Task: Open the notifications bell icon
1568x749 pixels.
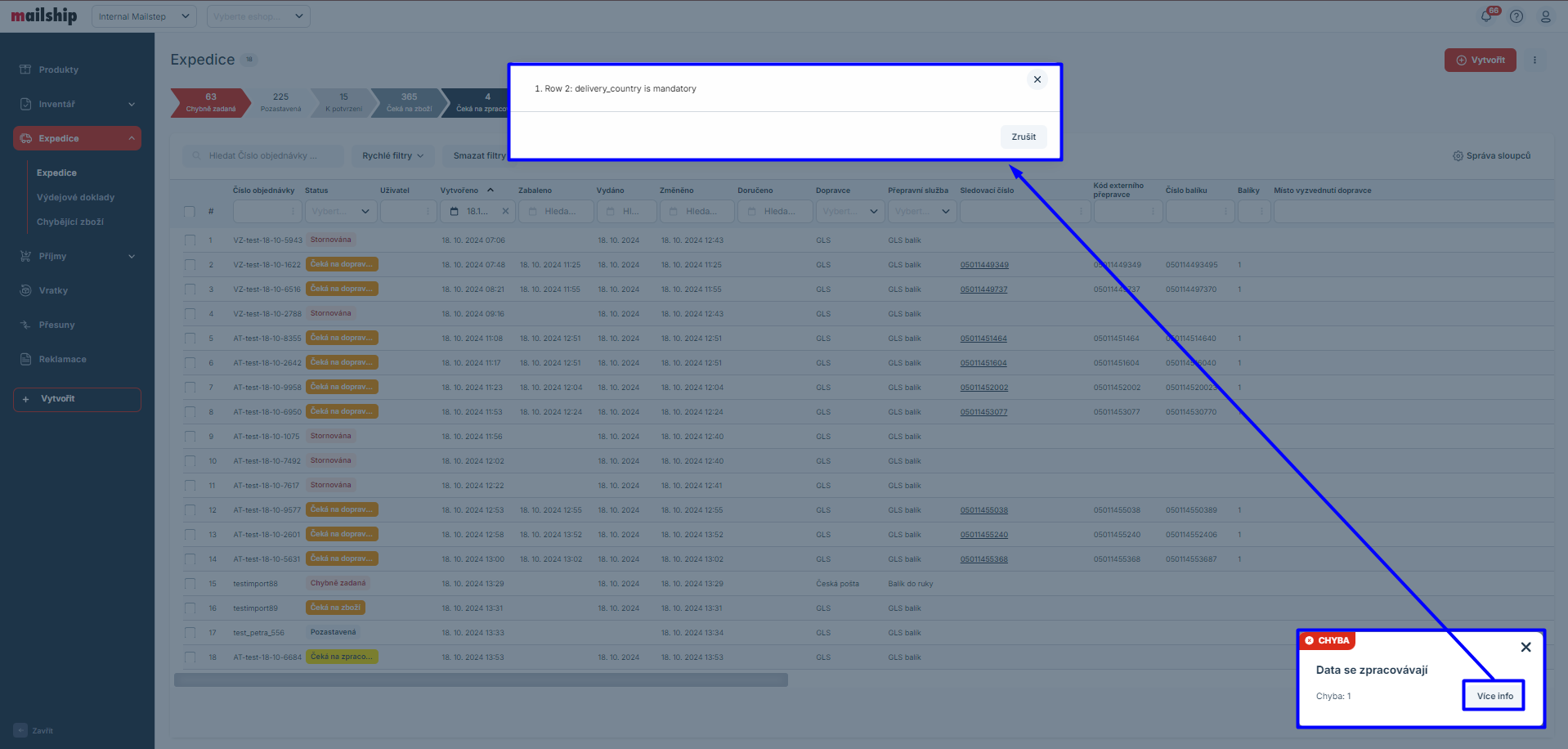Action: [1486, 16]
